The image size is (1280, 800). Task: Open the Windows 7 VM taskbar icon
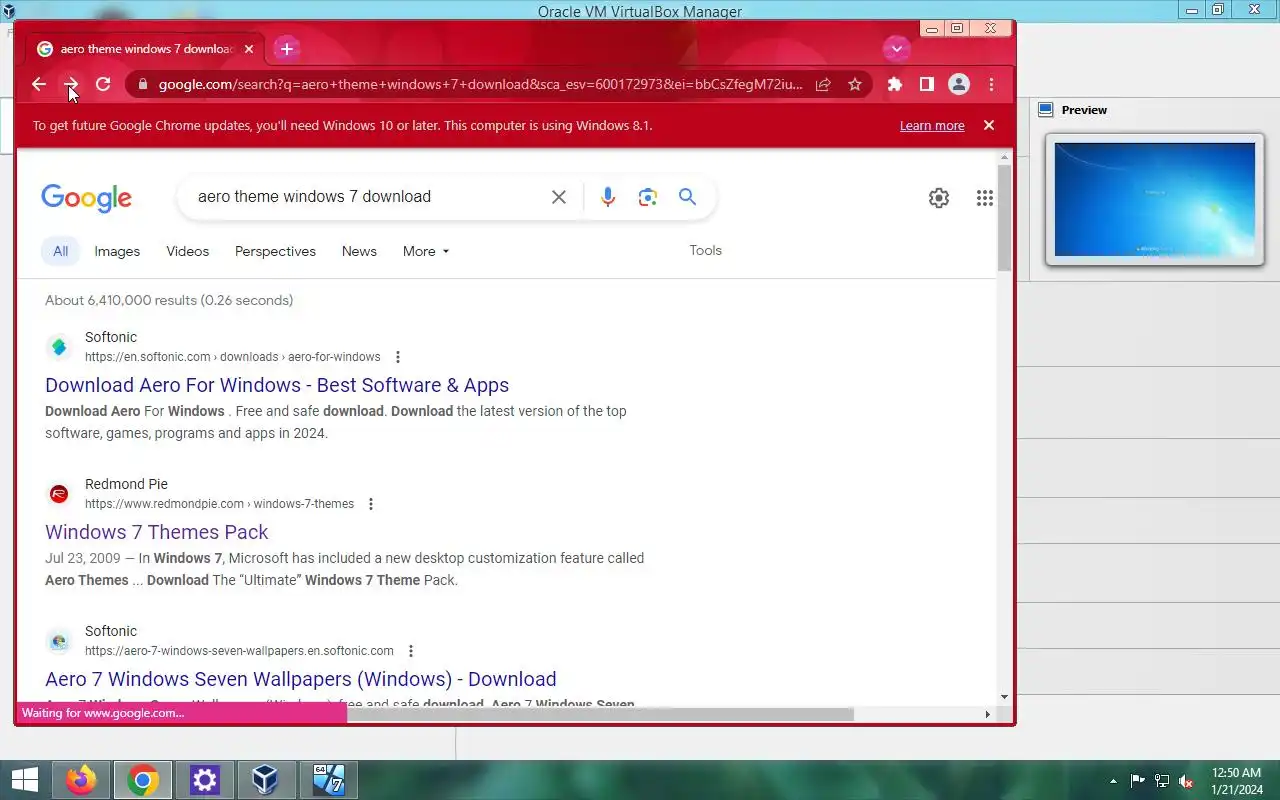[x=328, y=780]
